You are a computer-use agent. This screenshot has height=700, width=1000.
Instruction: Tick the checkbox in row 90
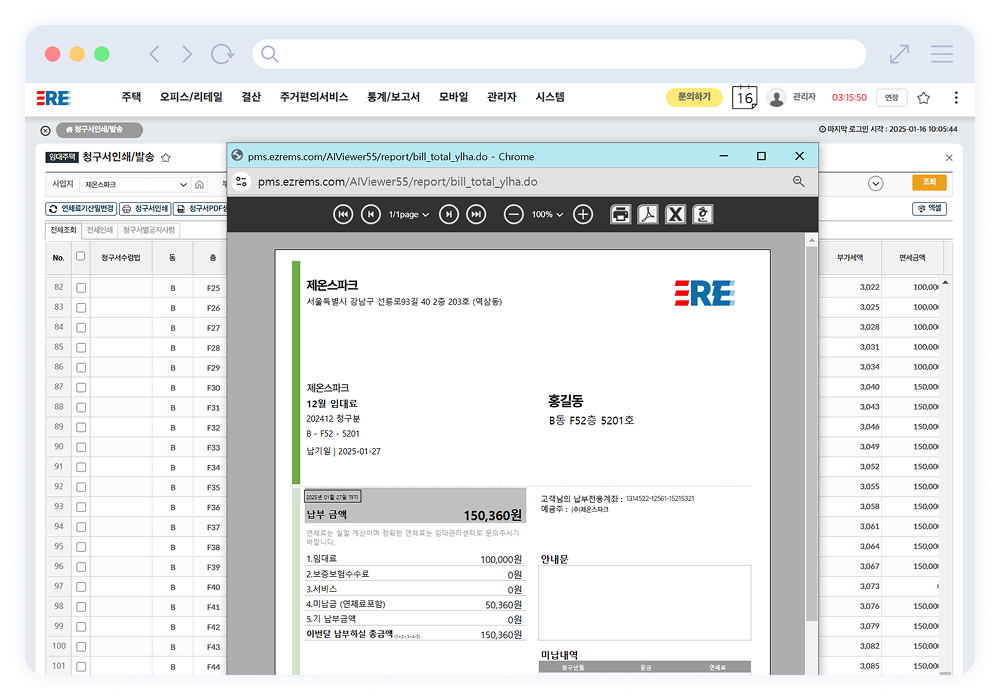tap(81, 447)
